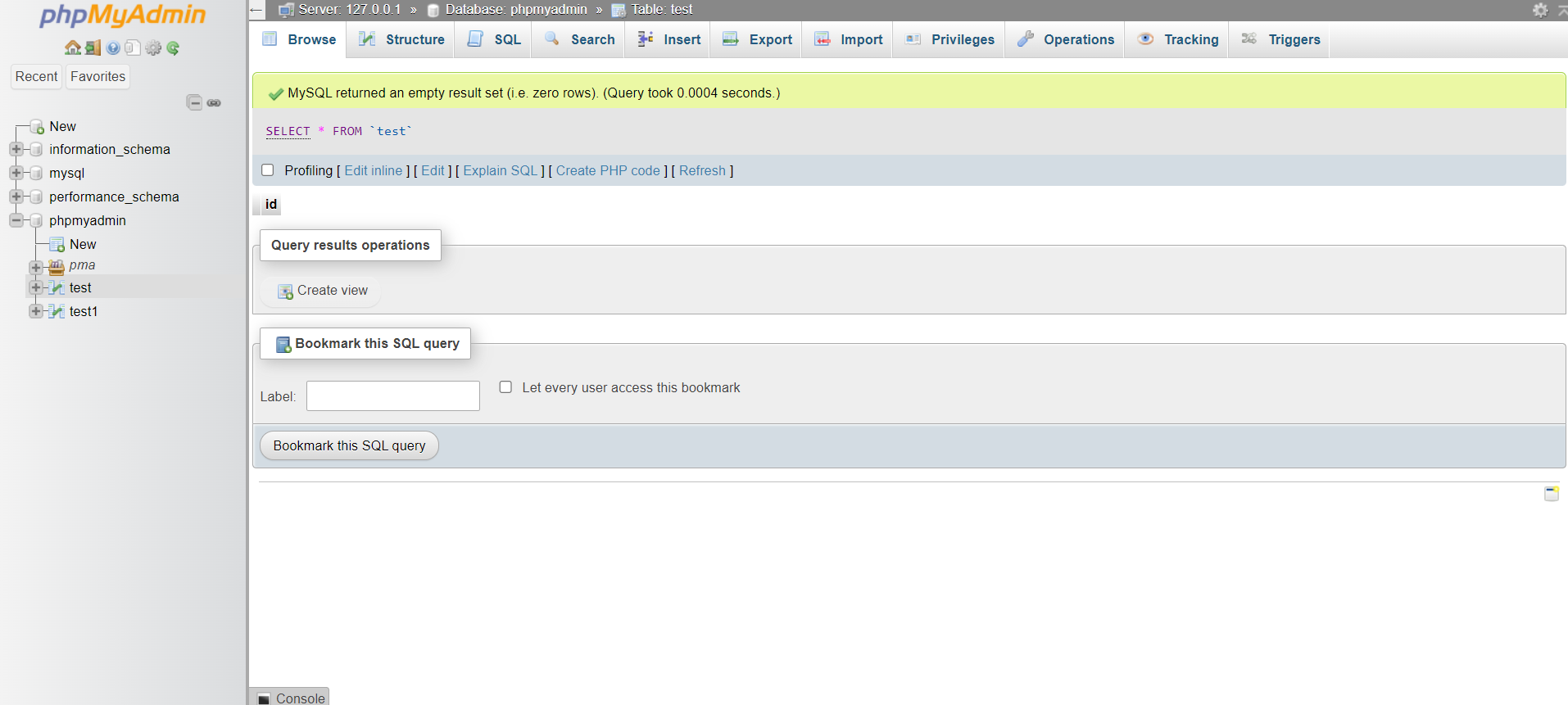Open phpMyAdmin documentation help icon
This screenshot has width=1568, height=705.
point(113,47)
